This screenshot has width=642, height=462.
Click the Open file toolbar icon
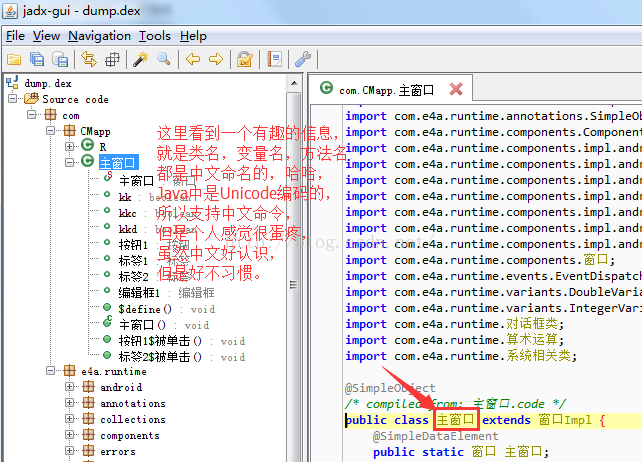[14, 60]
